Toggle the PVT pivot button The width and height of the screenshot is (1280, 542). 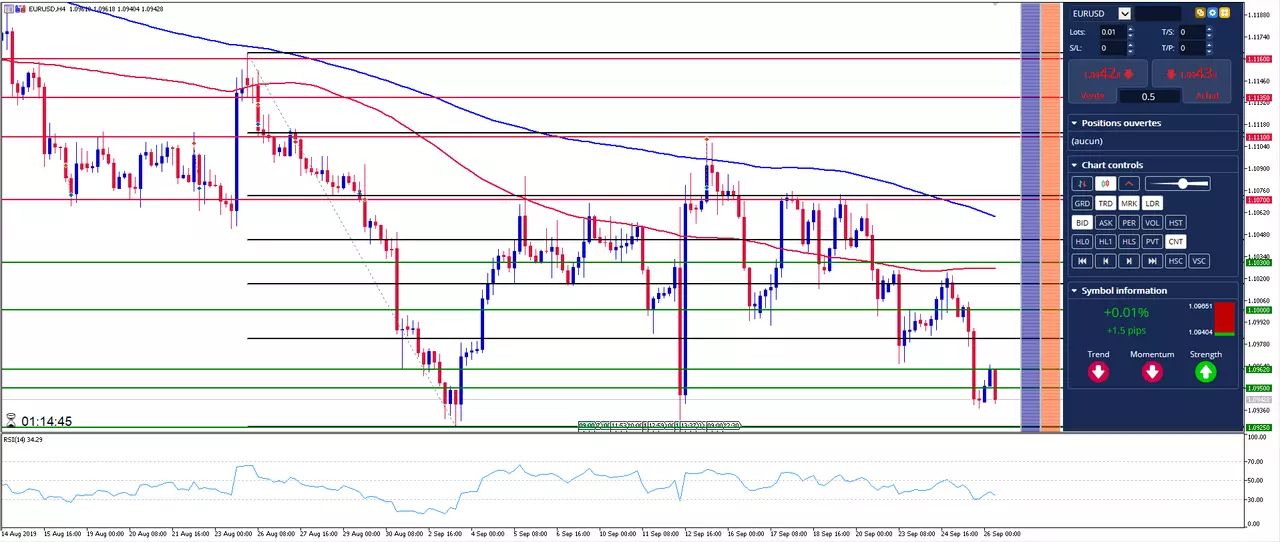pos(1152,241)
